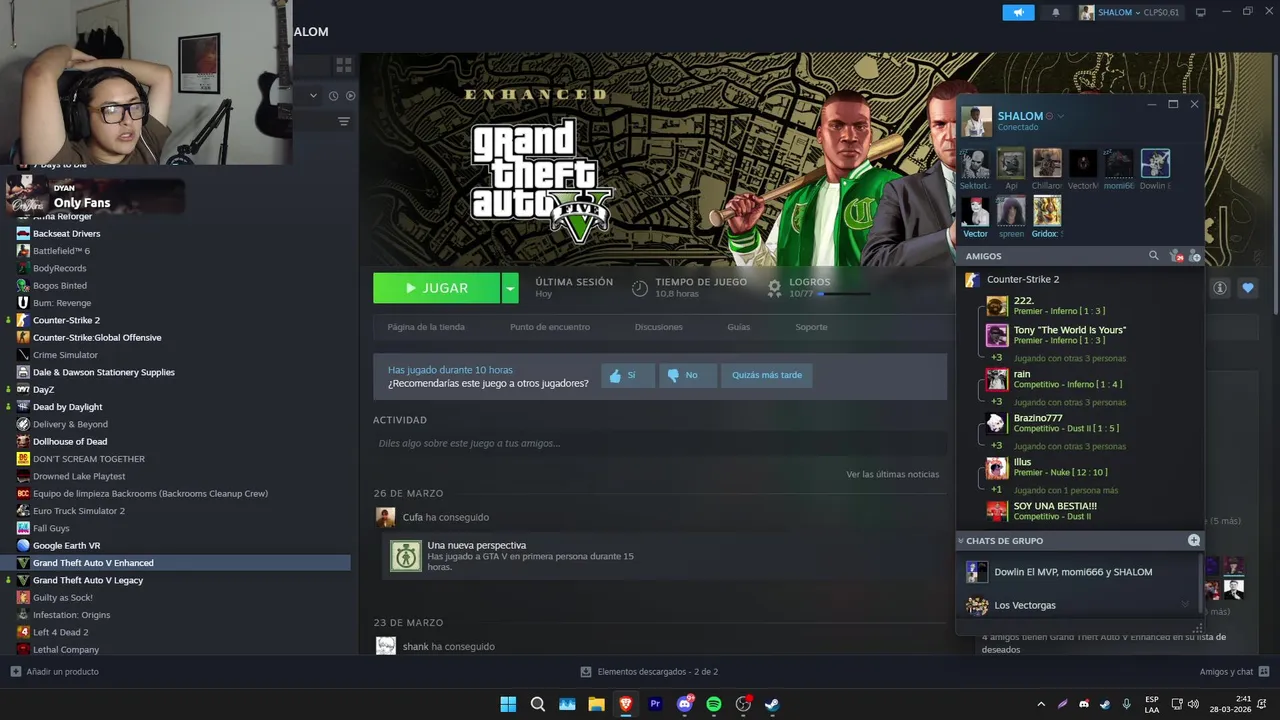Open the Punto de encuentro tab
This screenshot has width=1280, height=720.
pyautogui.click(x=550, y=327)
